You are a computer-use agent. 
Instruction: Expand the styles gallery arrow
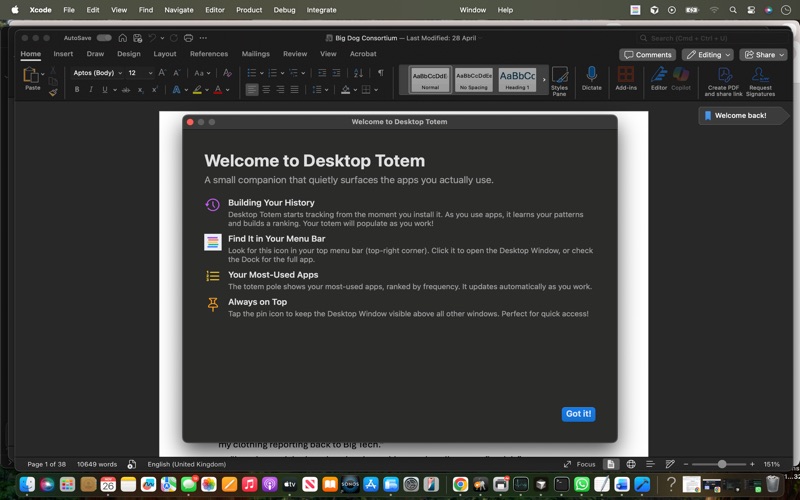coord(544,80)
